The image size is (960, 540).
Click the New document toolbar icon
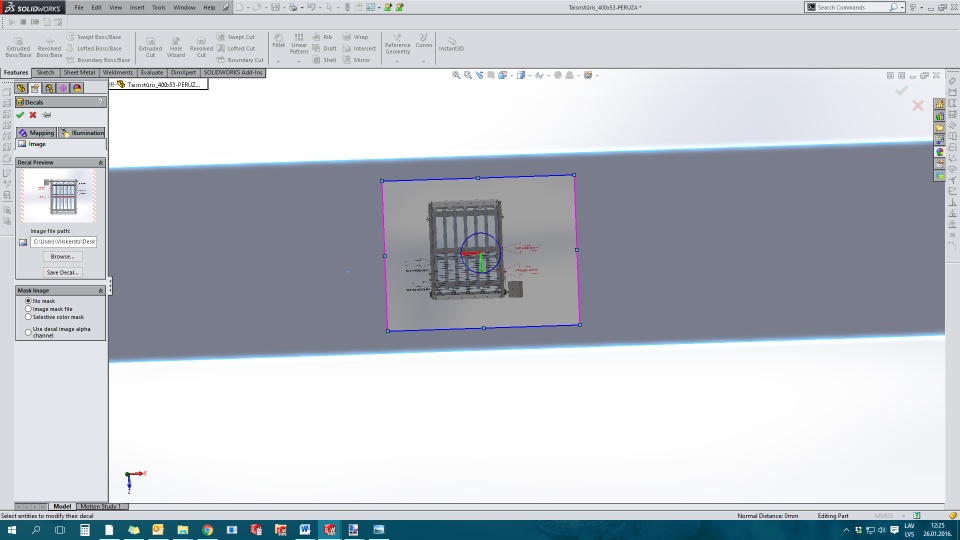tap(239, 7)
